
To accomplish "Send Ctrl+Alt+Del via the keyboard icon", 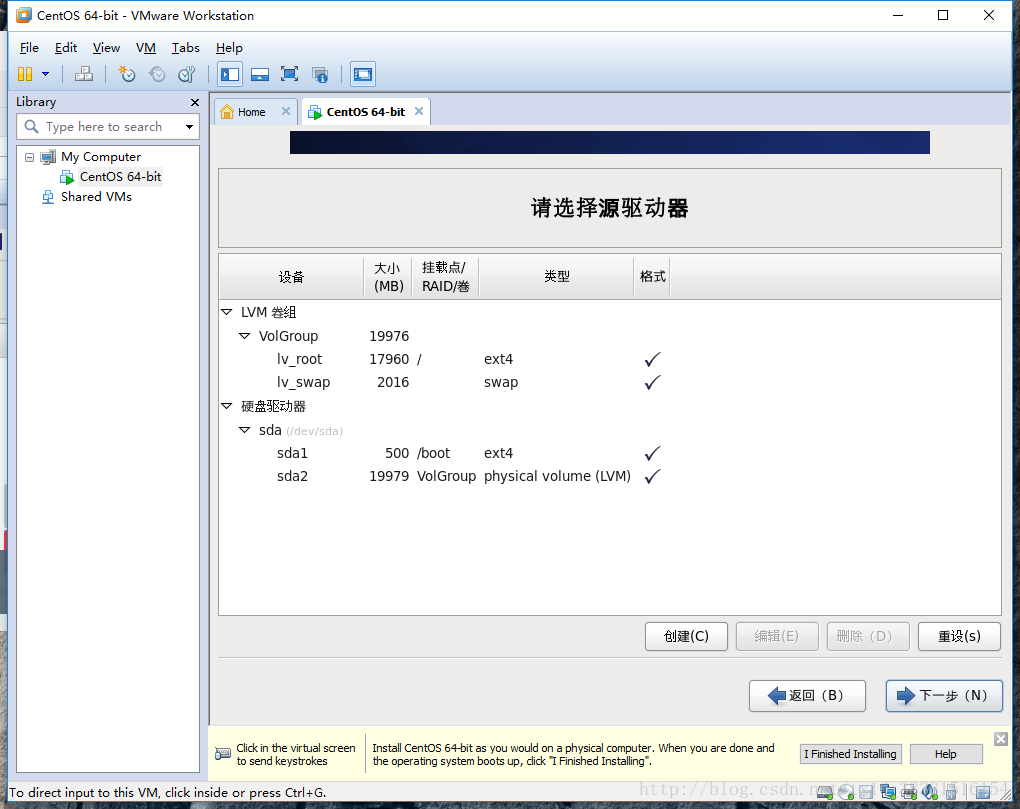I will [x=84, y=74].
